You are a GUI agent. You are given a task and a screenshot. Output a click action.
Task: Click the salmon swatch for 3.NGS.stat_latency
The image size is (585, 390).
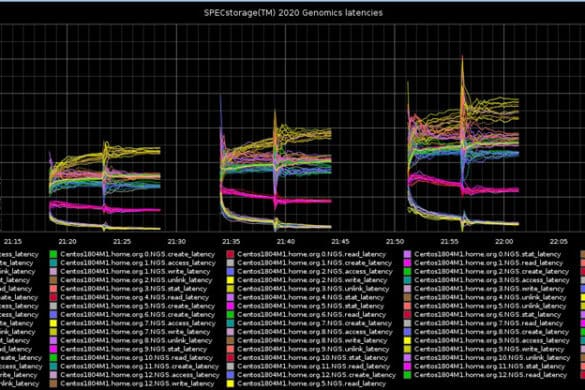tap(53, 288)
